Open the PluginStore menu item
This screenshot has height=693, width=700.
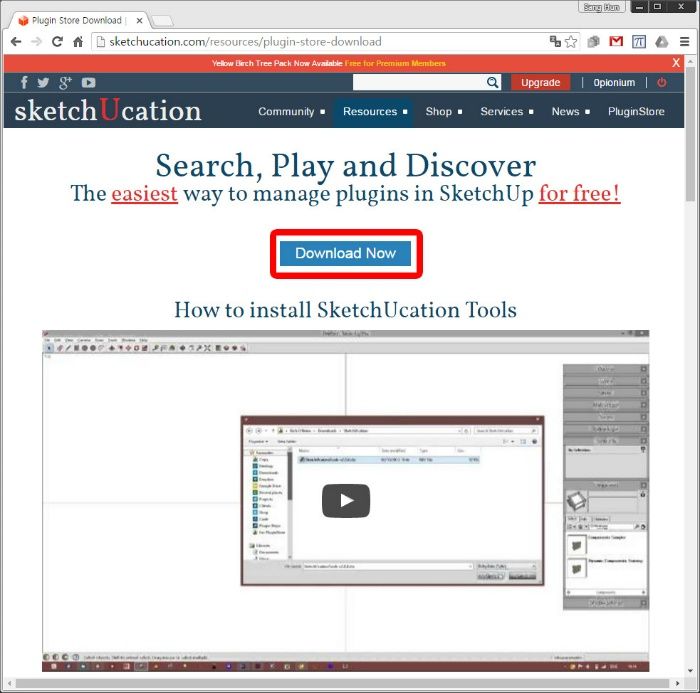[x=636, y=112]
